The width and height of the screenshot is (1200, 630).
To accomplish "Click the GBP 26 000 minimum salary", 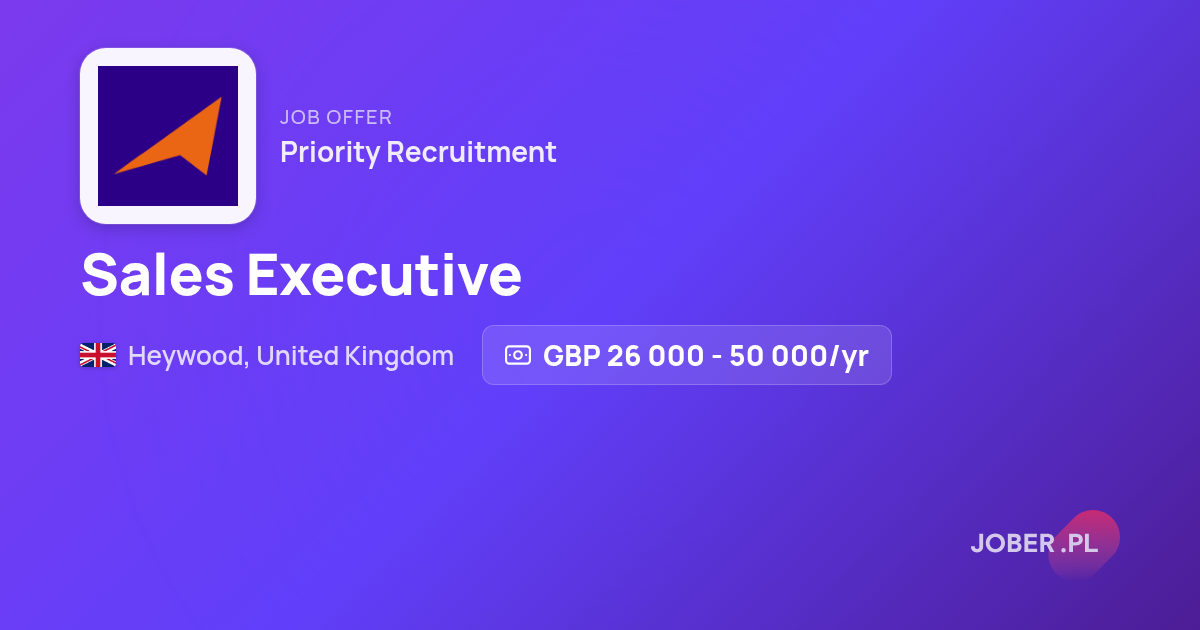I will (x=623, y=355).
